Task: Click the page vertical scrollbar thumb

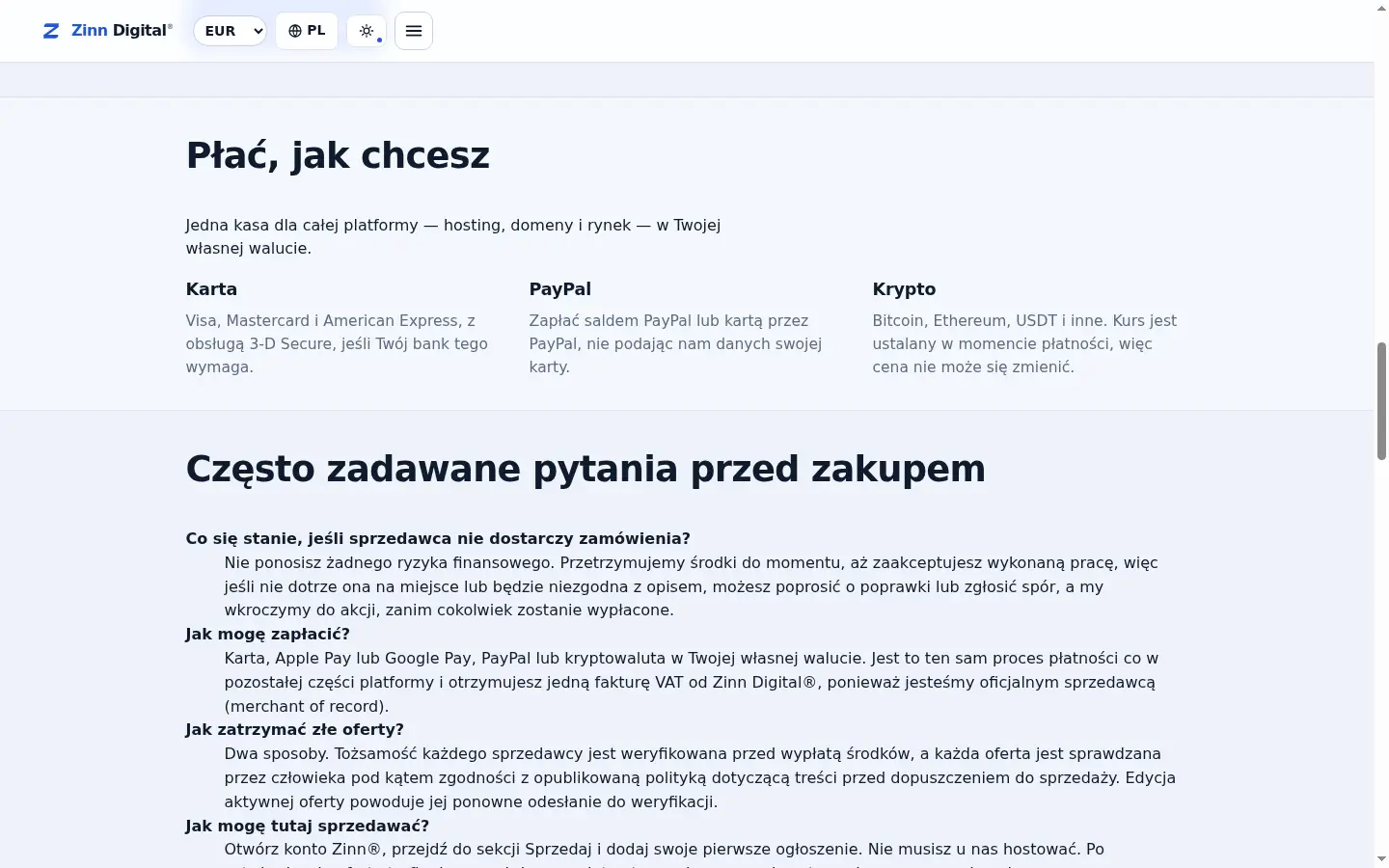Action: point(1381,400)
